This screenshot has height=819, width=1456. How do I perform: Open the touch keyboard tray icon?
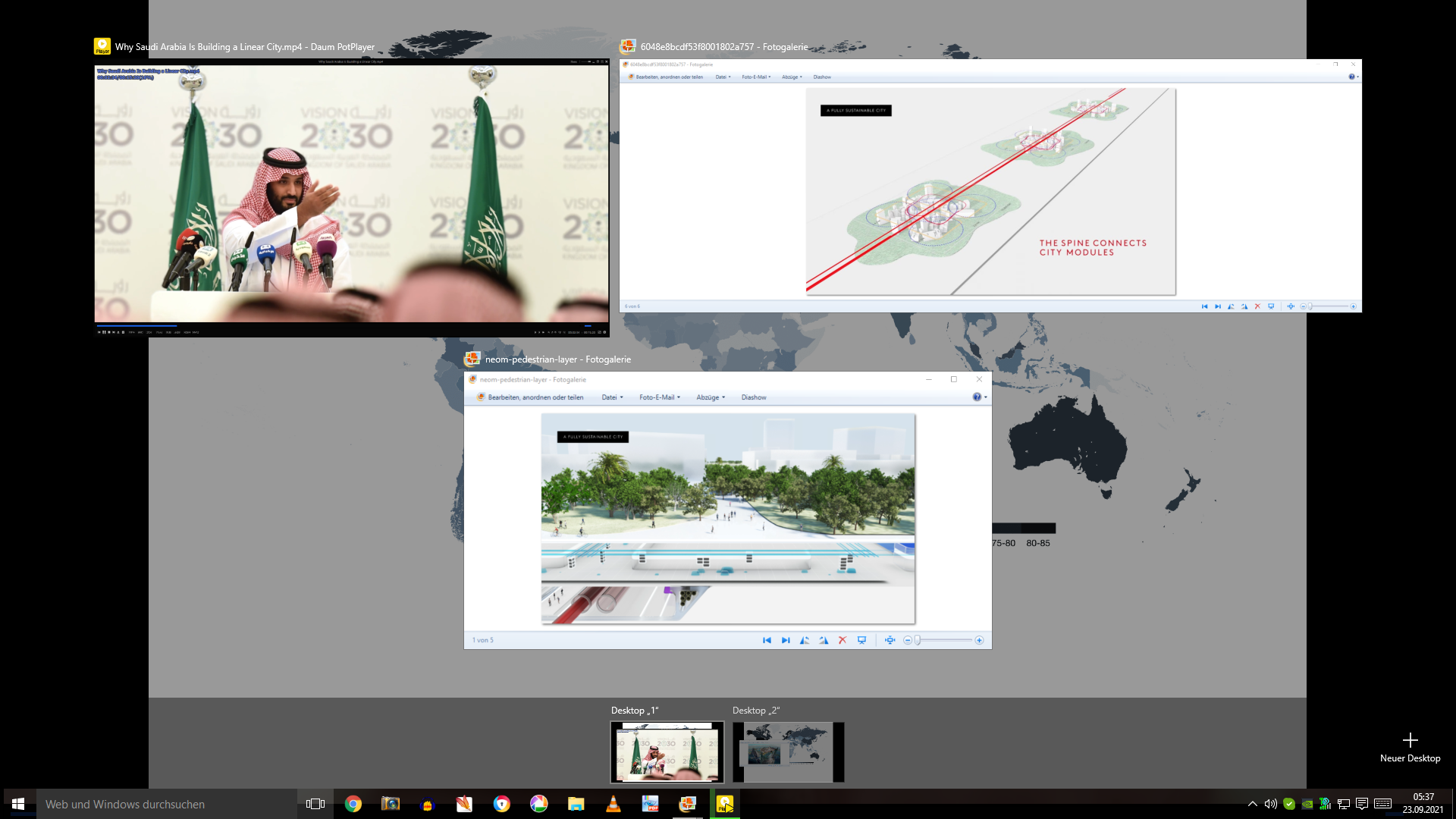1382,804
